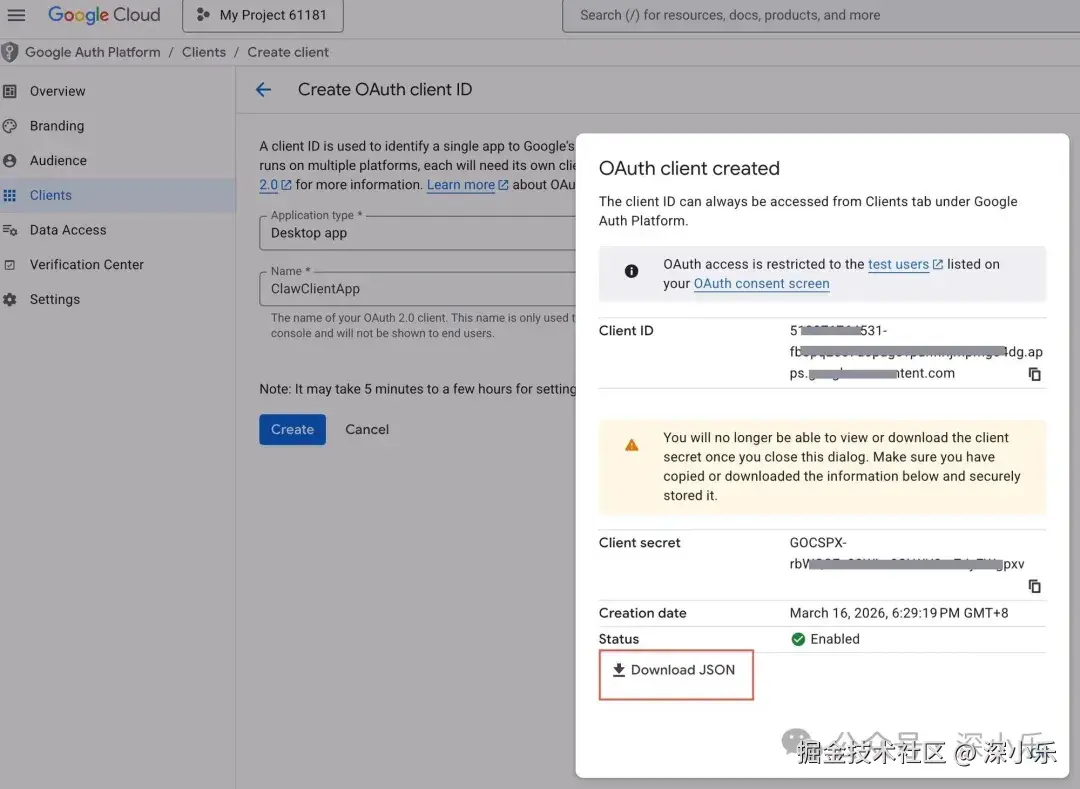Go to Google Auth Platform breadcrumb
1080x789 pixels.
[x=93, y=52]
